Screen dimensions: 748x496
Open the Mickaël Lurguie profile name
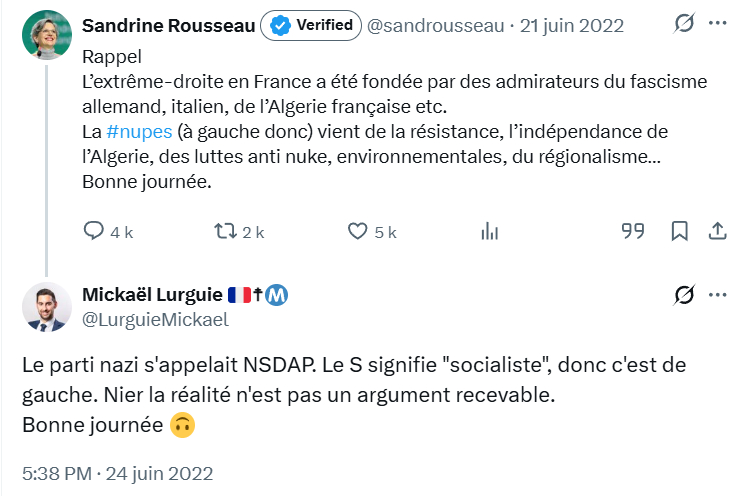click(x=151, y=295)
